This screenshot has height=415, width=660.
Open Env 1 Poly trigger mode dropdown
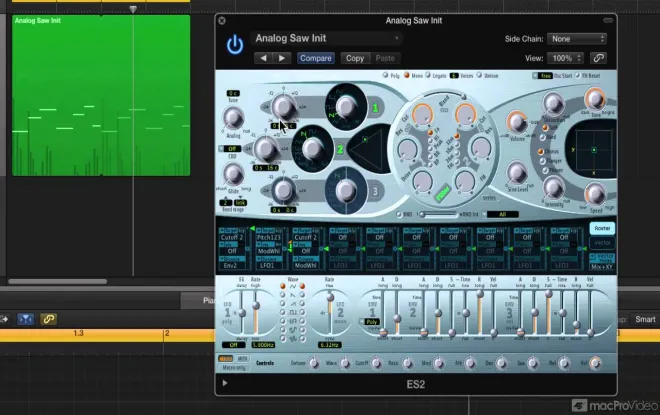pos(370,322)
